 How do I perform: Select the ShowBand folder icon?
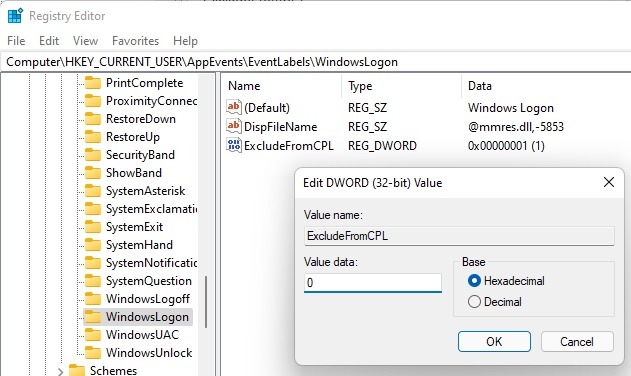pyautogui.click(x=93, y=173)
